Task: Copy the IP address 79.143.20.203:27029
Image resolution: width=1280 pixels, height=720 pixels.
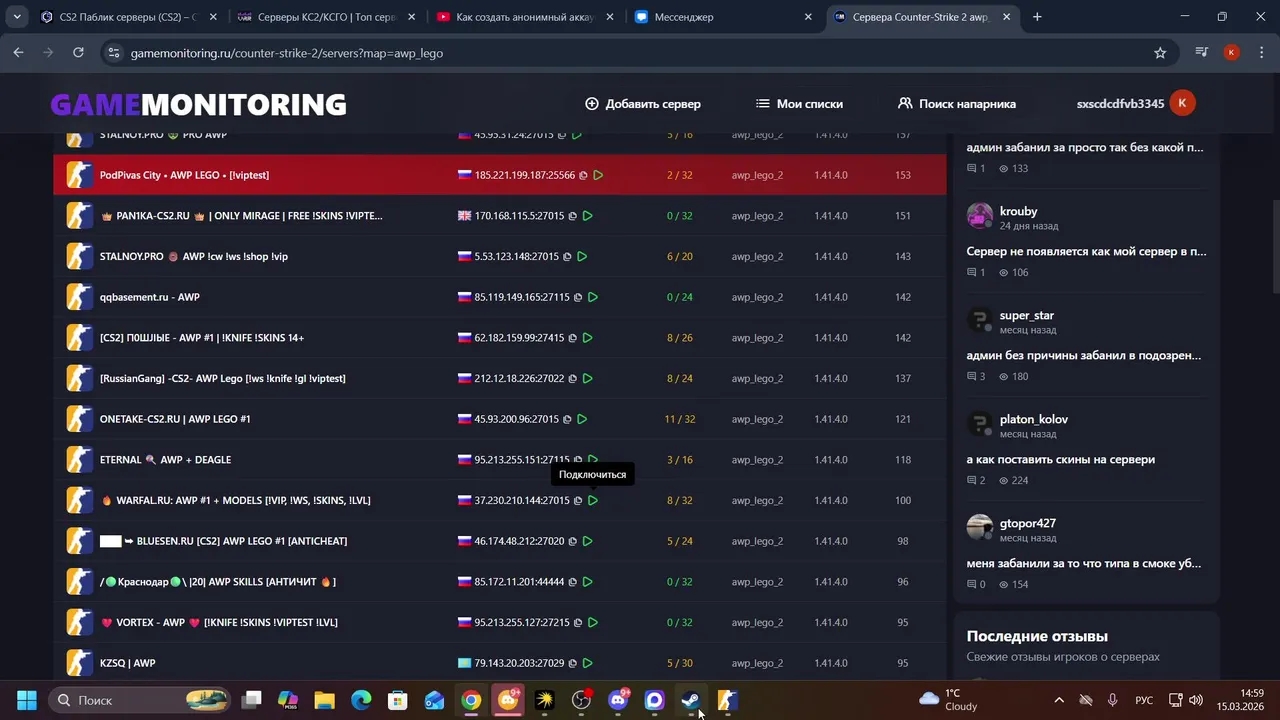Action: tap(572, 663)
